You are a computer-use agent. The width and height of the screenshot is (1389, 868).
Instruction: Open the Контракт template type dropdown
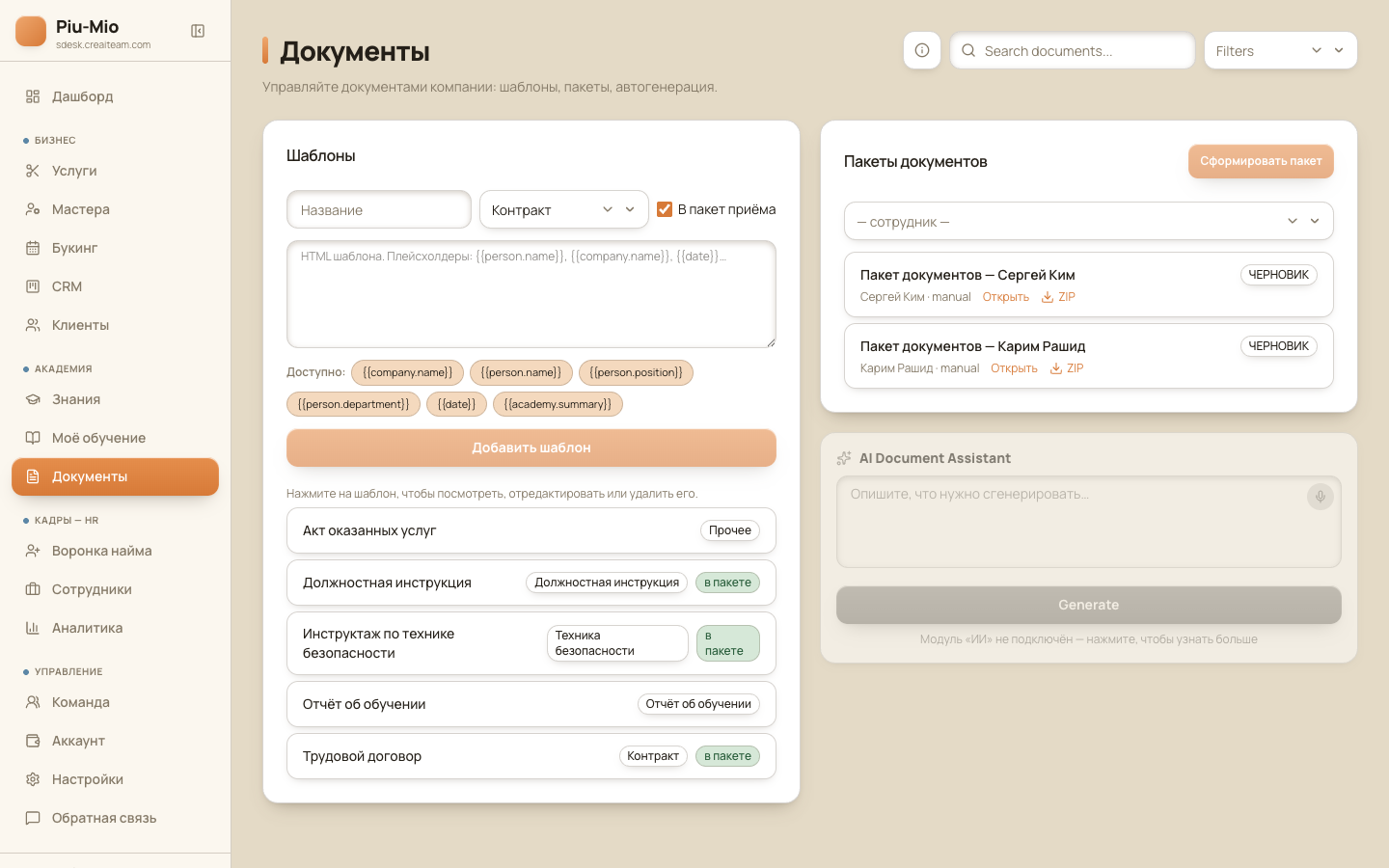click(x=564, y=209)
